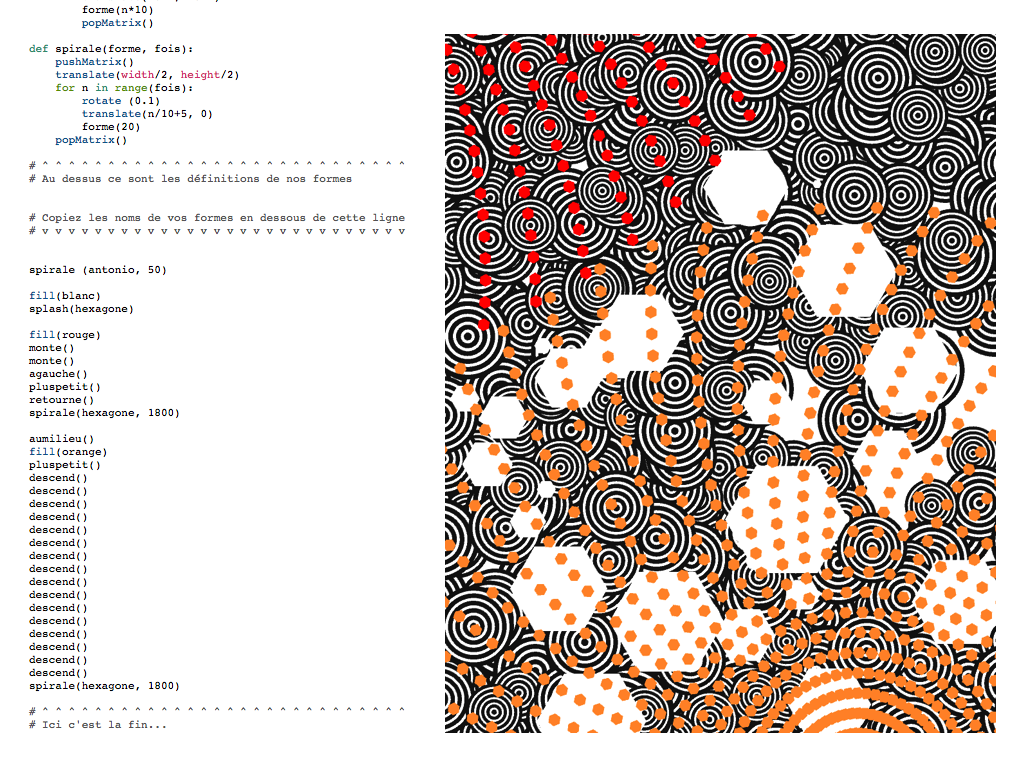Click the 'forme(n*10)' code line
The height and width of the screenshot is (768, 1024).
point(118,10)
